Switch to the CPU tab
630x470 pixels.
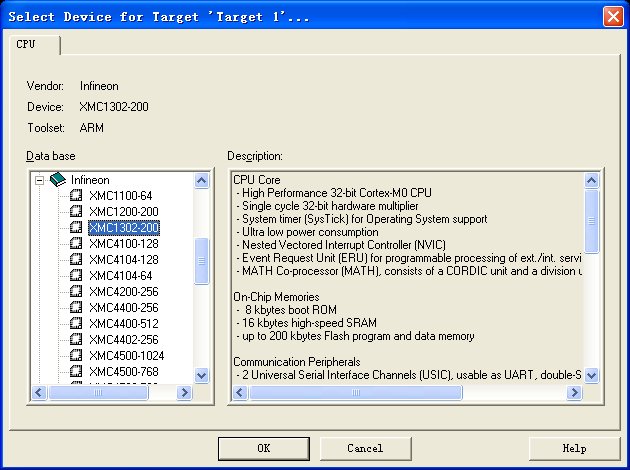point(27,45)
